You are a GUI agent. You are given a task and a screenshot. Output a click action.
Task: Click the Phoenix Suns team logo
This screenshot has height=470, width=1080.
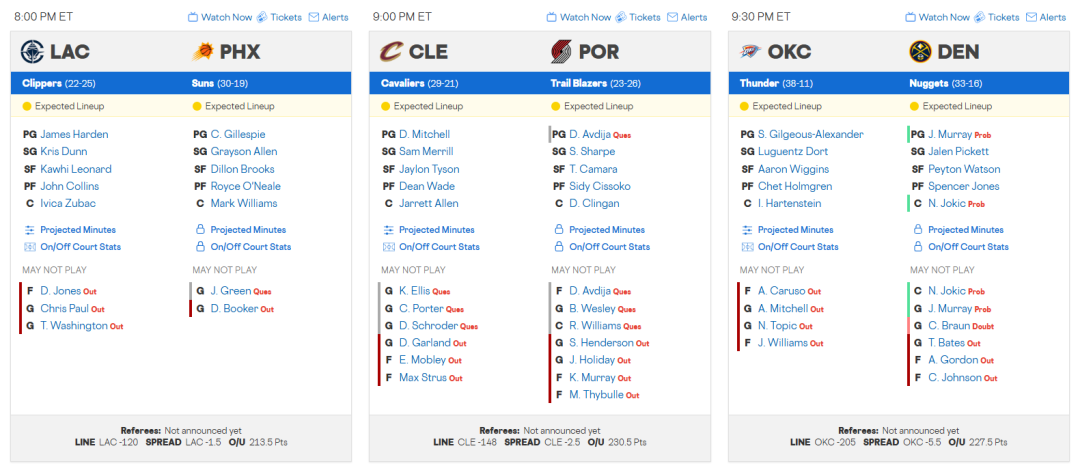(x=203, y=51)
